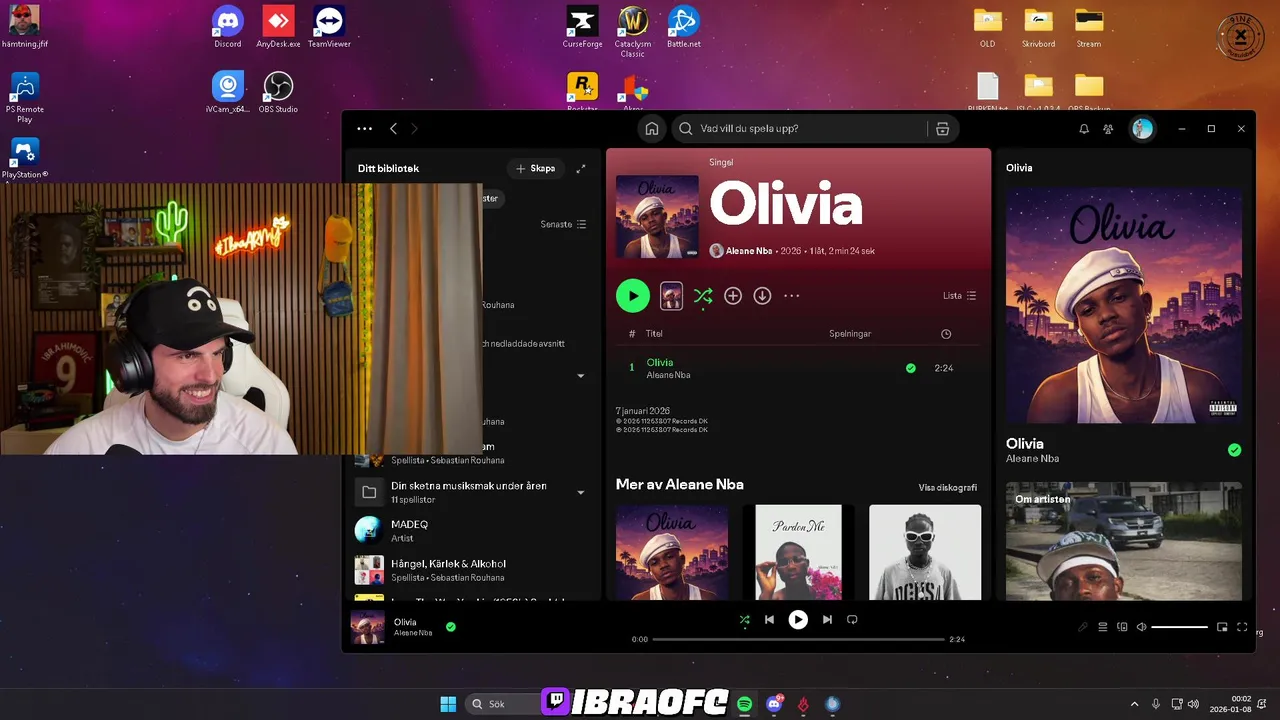Open the taskbar volume speaker icon
The image size is (1280, 720).
tap(1195, 704)
